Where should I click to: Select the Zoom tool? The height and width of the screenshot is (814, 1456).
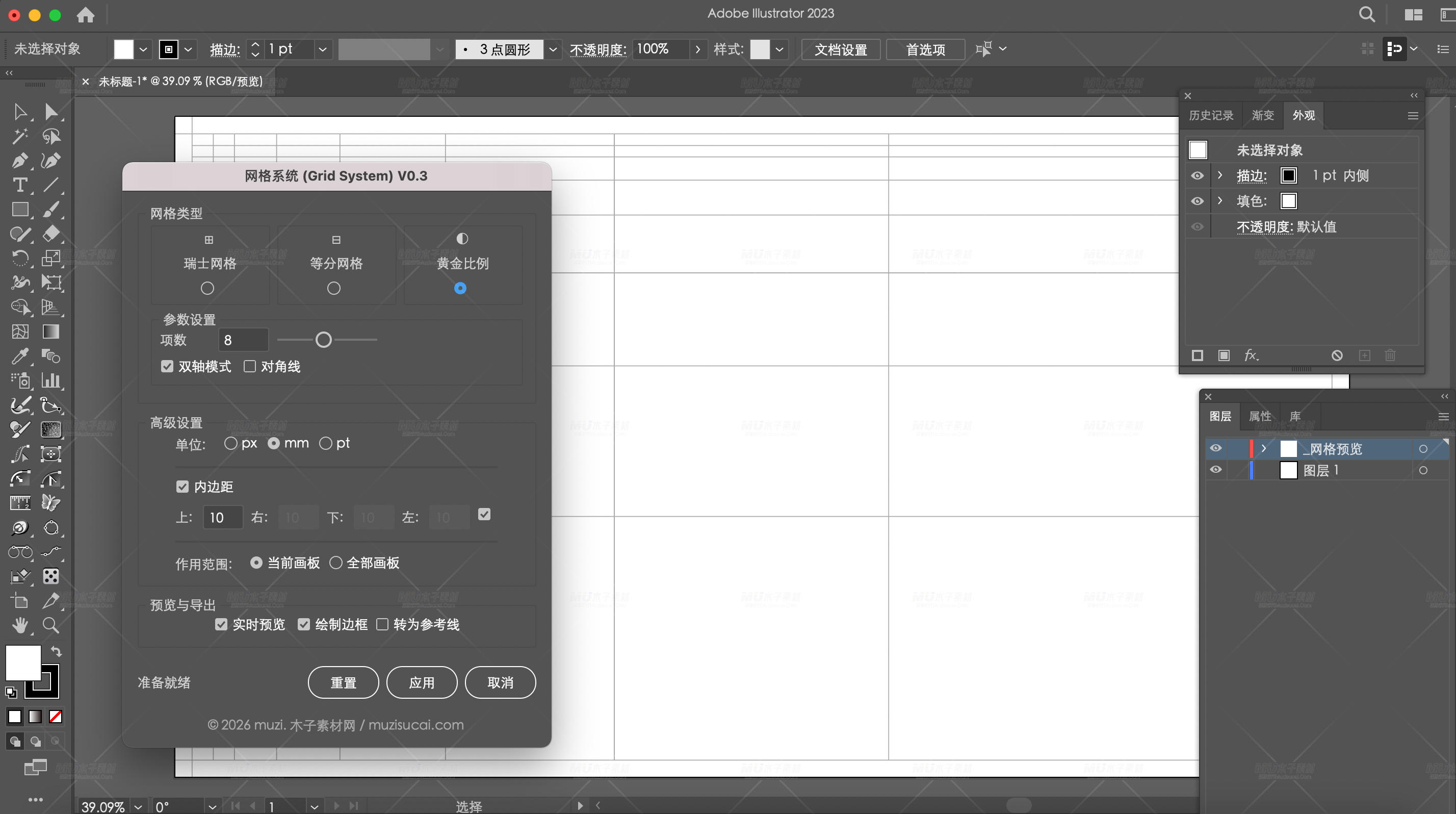click(x=51, y=625)
